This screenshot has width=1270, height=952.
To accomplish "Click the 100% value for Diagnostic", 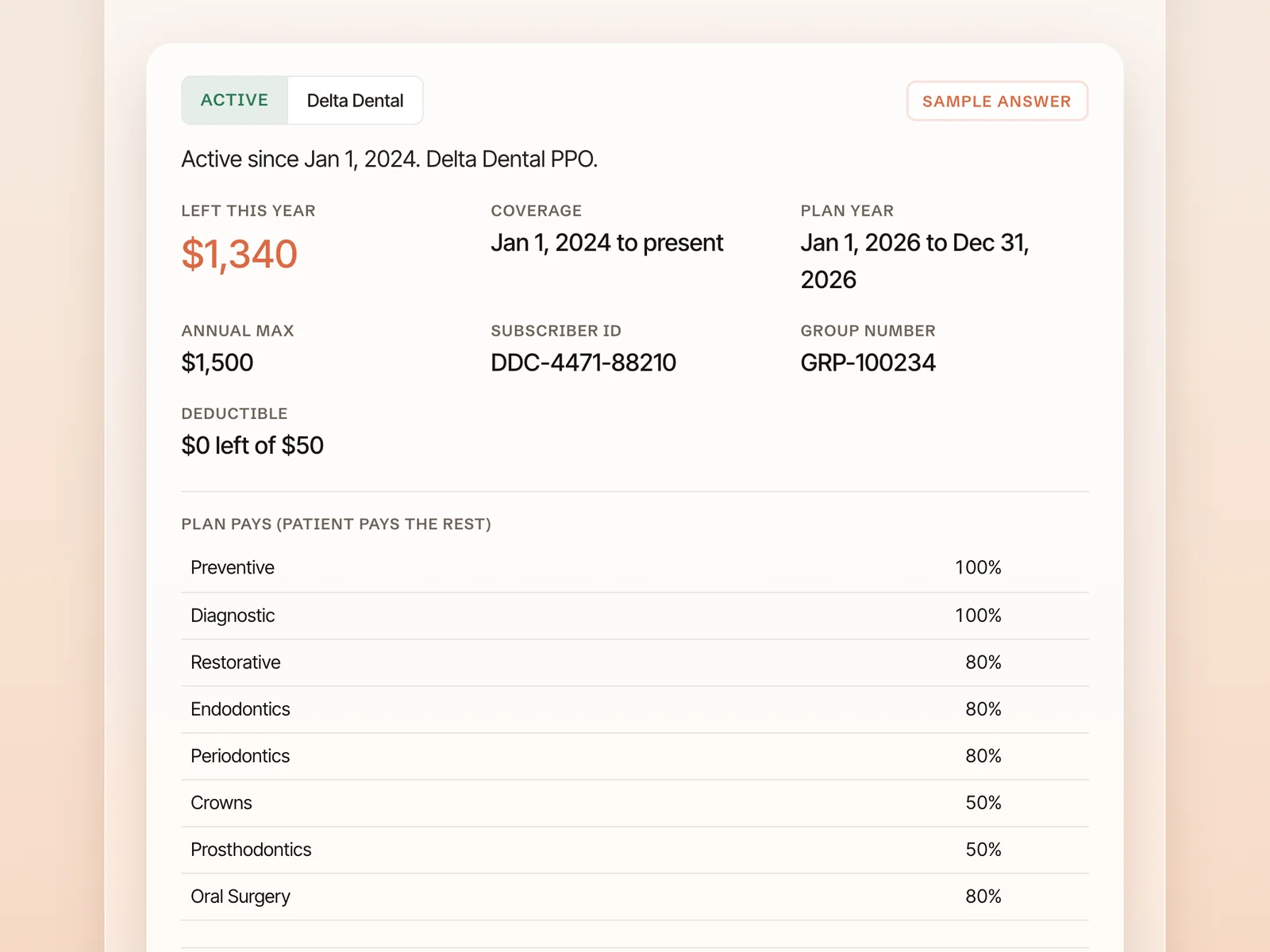I will 978,616.
